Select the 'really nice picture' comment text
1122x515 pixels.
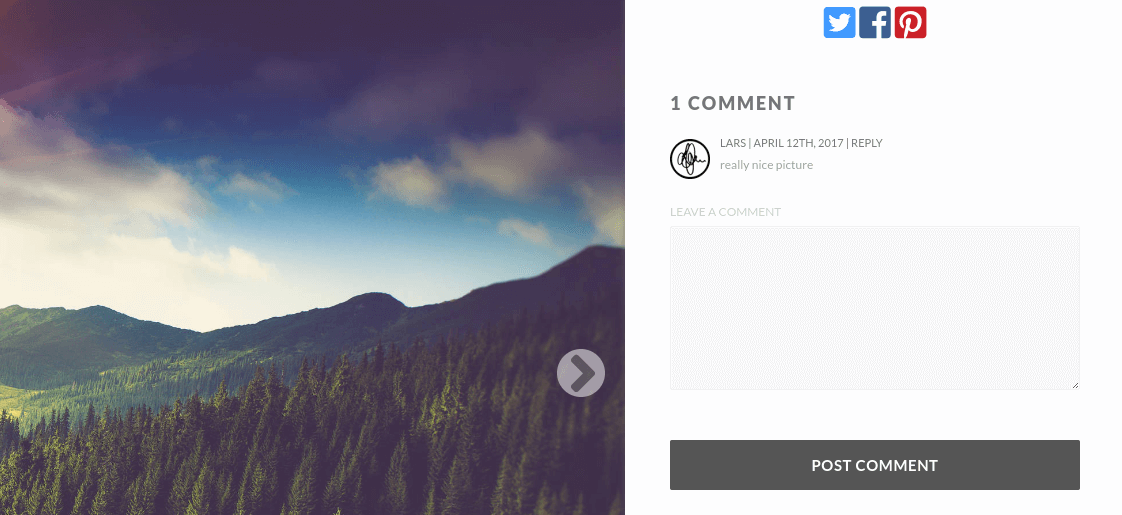[766, 165]
